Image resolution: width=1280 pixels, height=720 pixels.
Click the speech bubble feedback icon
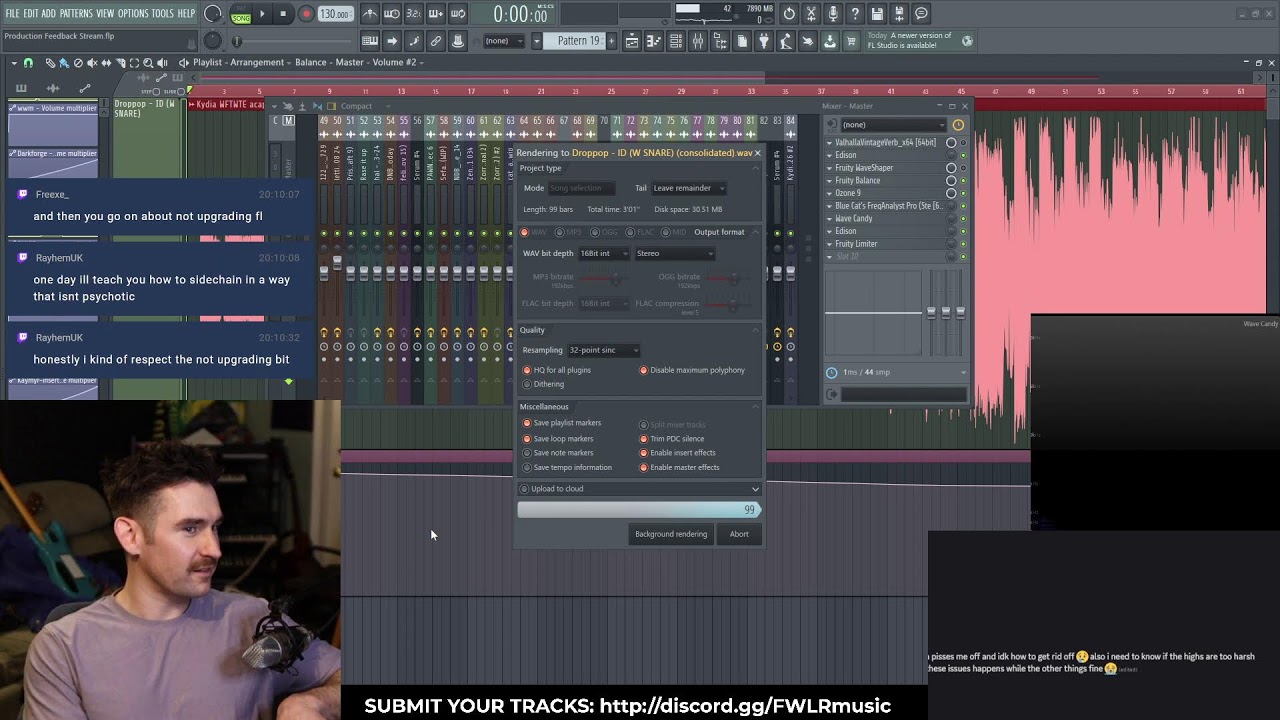(921, 14)
